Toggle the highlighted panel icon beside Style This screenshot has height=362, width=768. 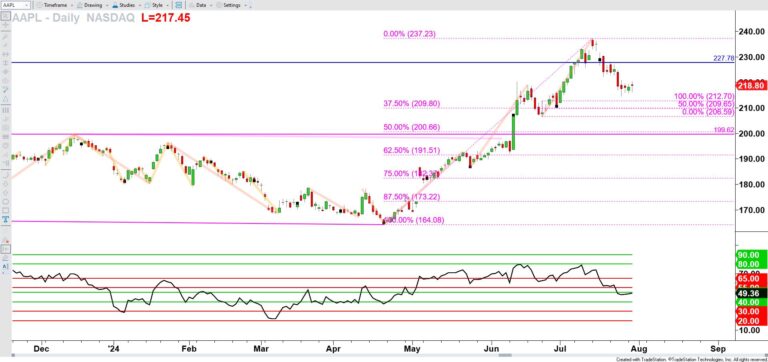coord(178,5)
